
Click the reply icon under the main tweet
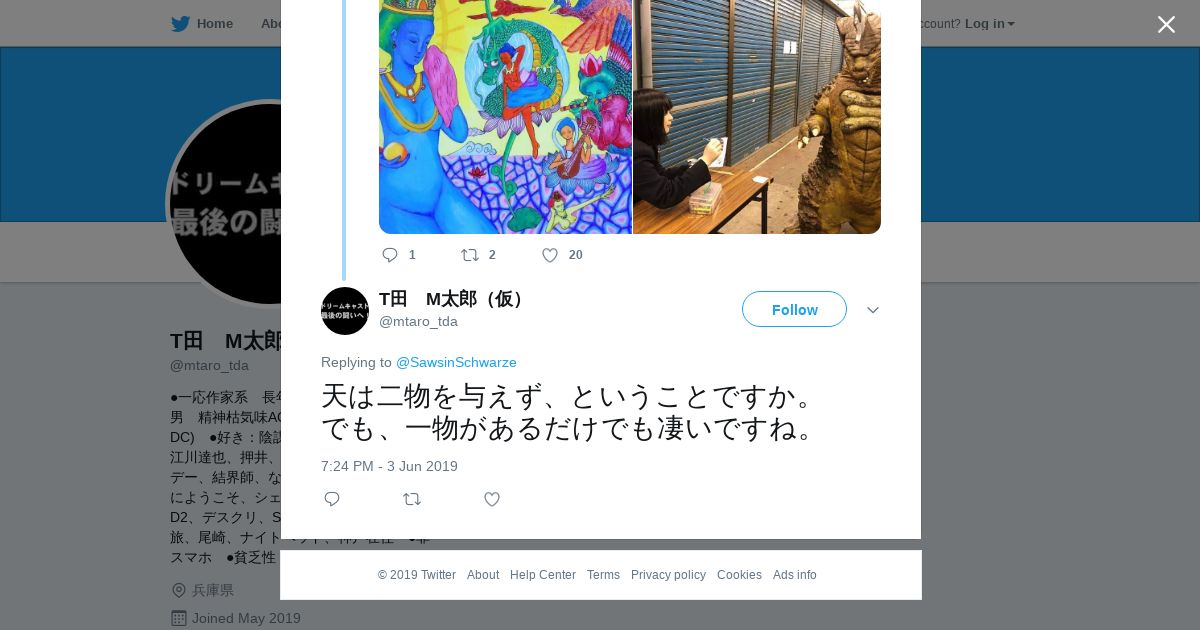pyautogui.click(x=332, y=499)
